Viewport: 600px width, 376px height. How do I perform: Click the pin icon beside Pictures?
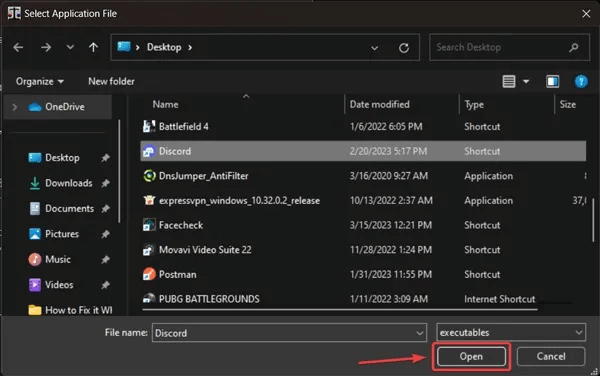105,234
